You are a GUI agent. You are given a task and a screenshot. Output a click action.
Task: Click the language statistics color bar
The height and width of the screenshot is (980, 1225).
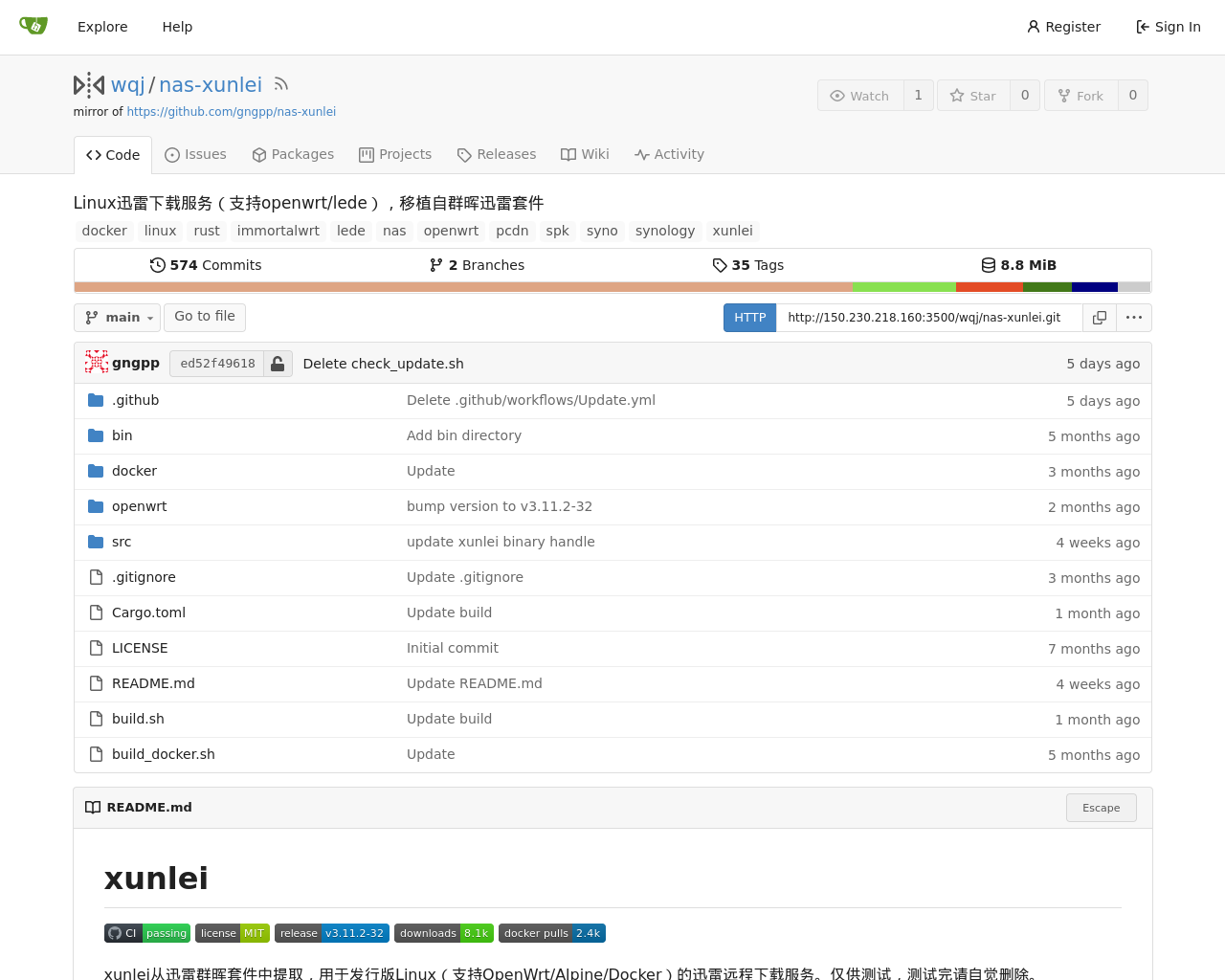612,287
